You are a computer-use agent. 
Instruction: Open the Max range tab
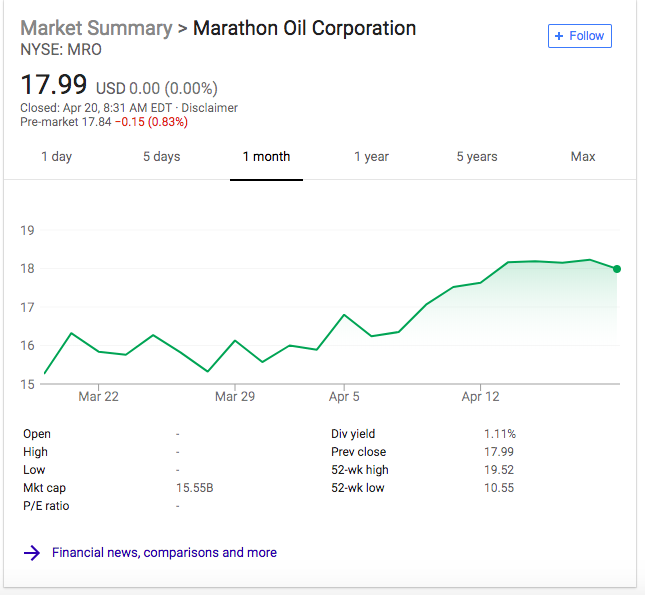[x=583, y=157]
